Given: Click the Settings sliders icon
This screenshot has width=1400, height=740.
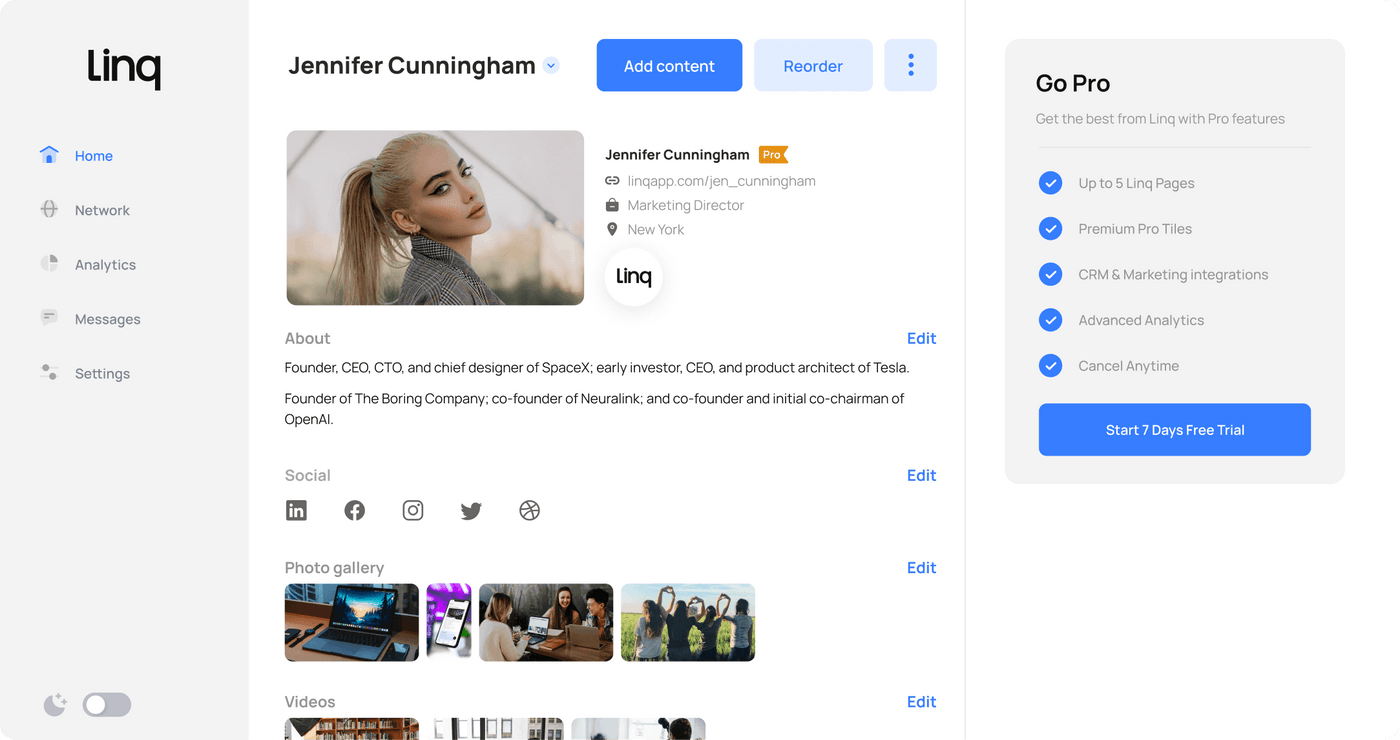Looking at the screenshot, I should [x=49, y=373].
